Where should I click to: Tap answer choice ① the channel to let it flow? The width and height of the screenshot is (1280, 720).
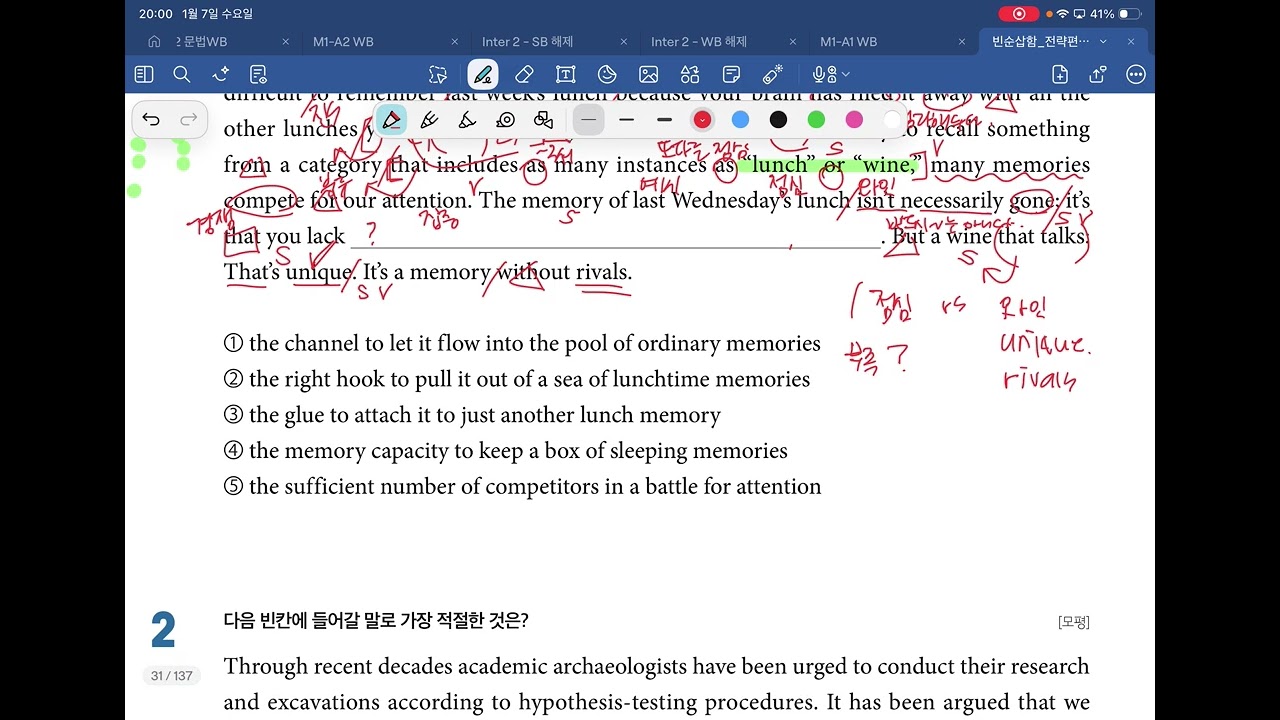tap(522, 344)
